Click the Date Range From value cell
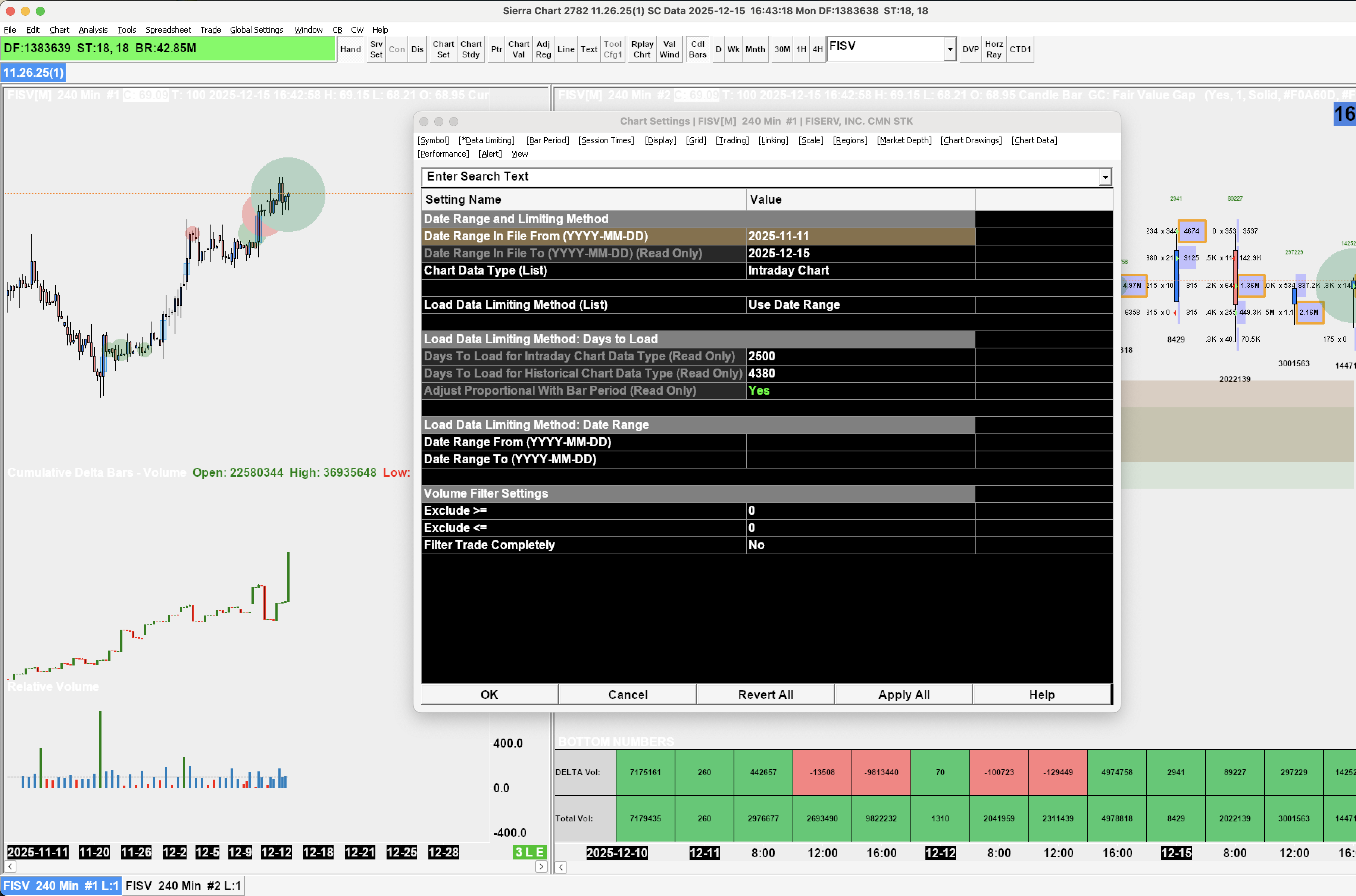The width and height of the screenshot is (1356, 896). [x=860, y=442]
